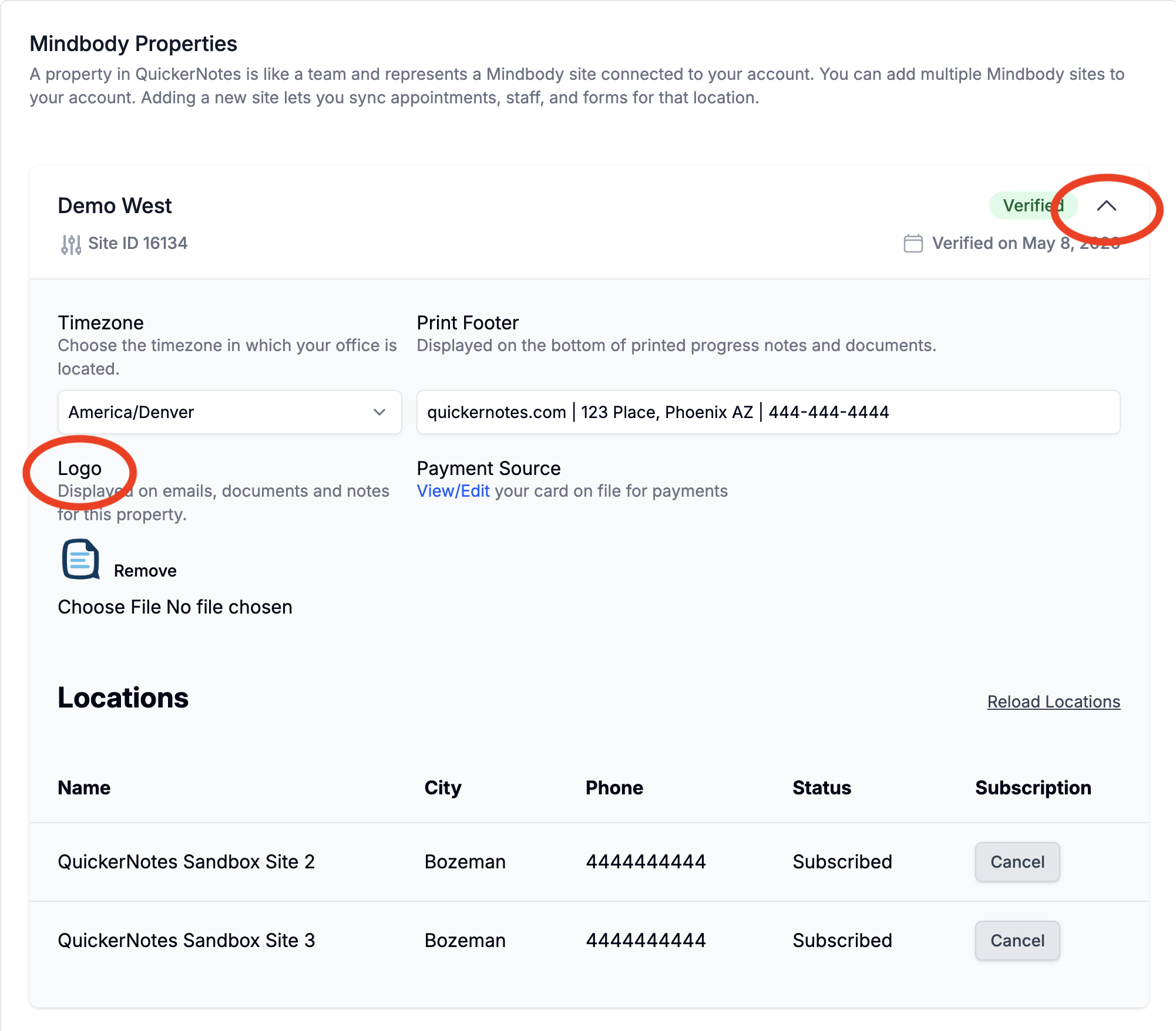Remove the current property logo
1176x1031 pixels.
pos(145,571)
